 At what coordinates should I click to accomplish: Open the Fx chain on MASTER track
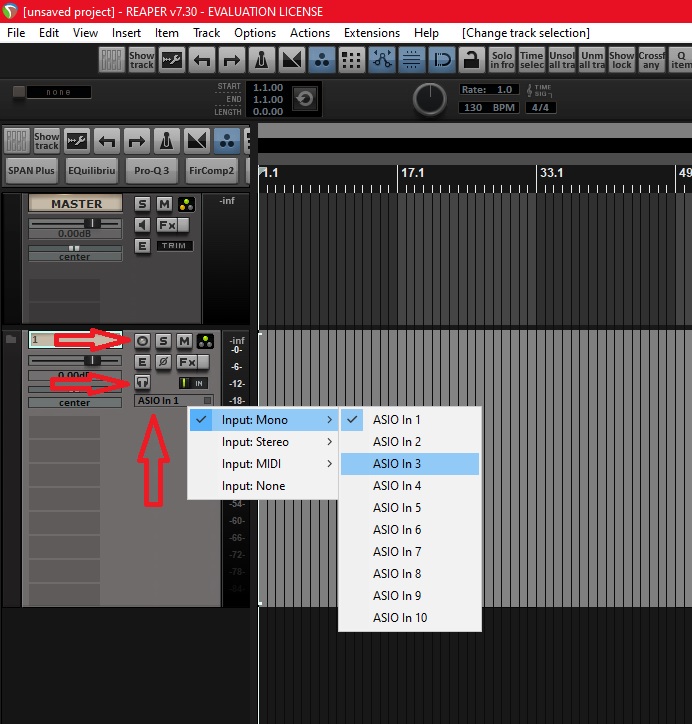pos(167,225)
